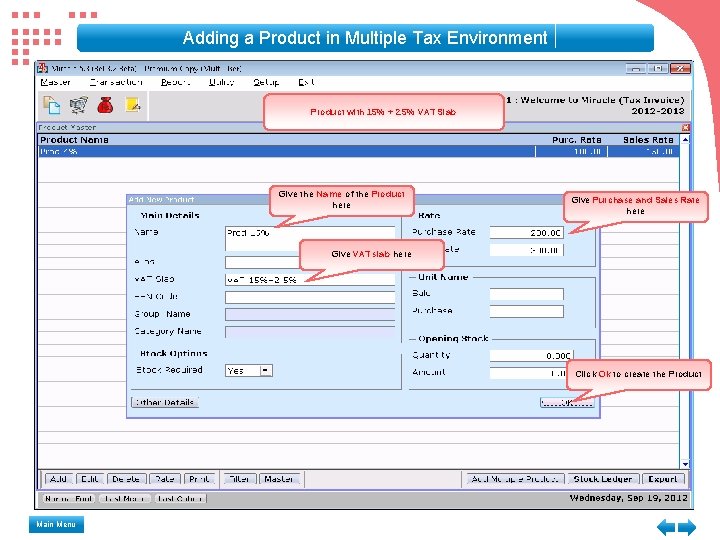Click the opening stock Amount field
This screenshot has width=720, height=540.
pyautogui.click(x=528, y=373)
